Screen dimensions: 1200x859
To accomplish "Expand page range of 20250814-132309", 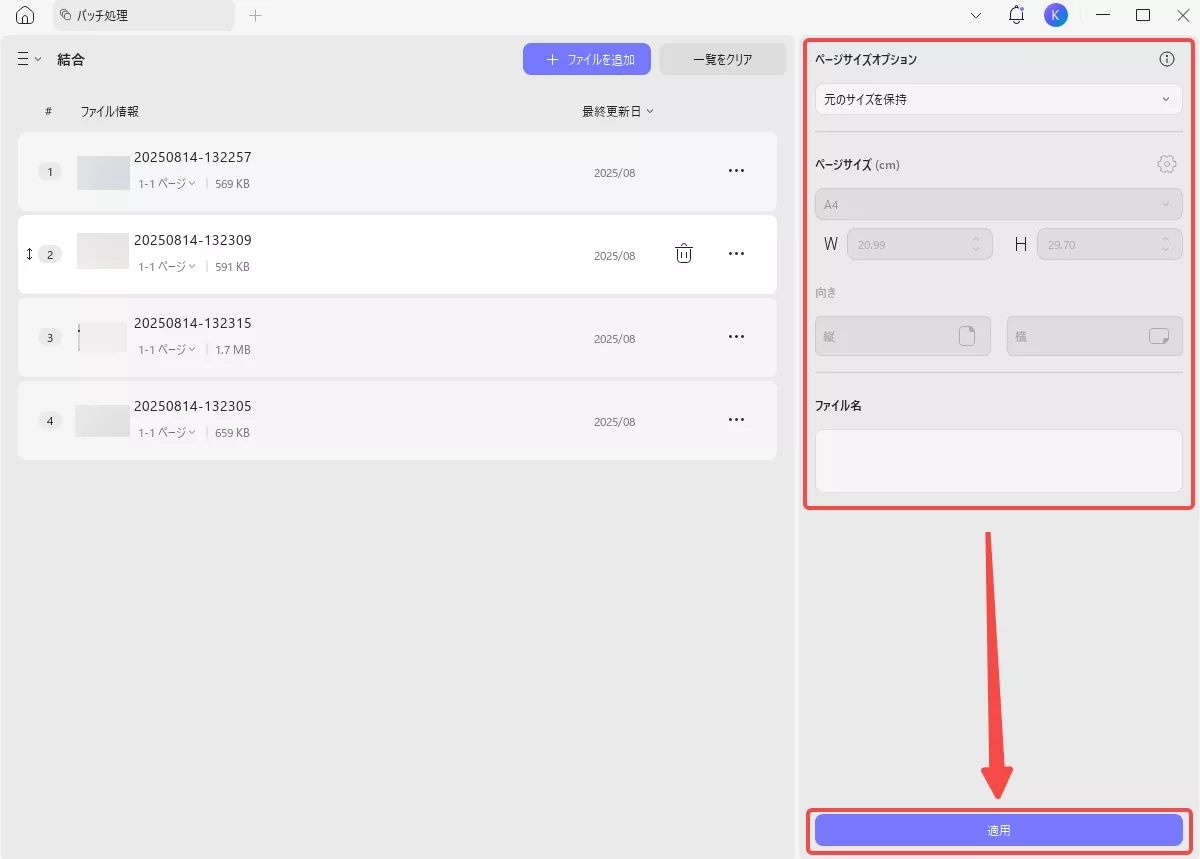I will coord(167,267).
